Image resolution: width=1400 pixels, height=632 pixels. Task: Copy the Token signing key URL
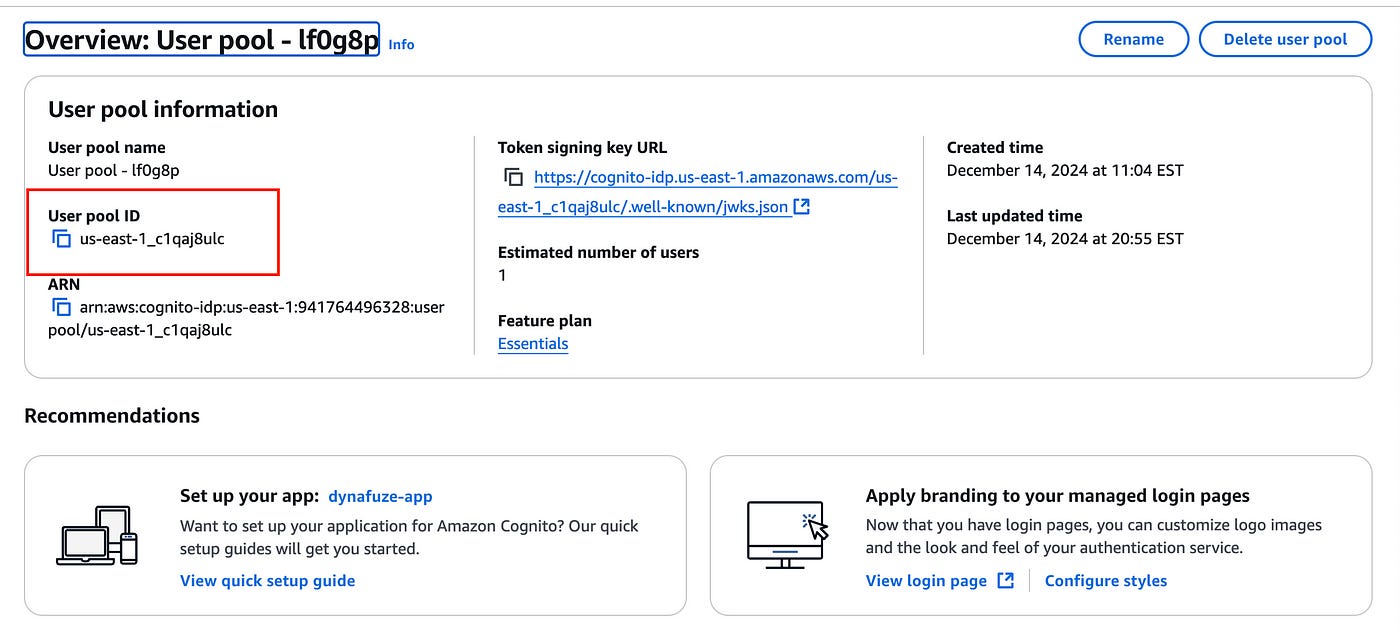pyautogui.click(x=513, y=178)
